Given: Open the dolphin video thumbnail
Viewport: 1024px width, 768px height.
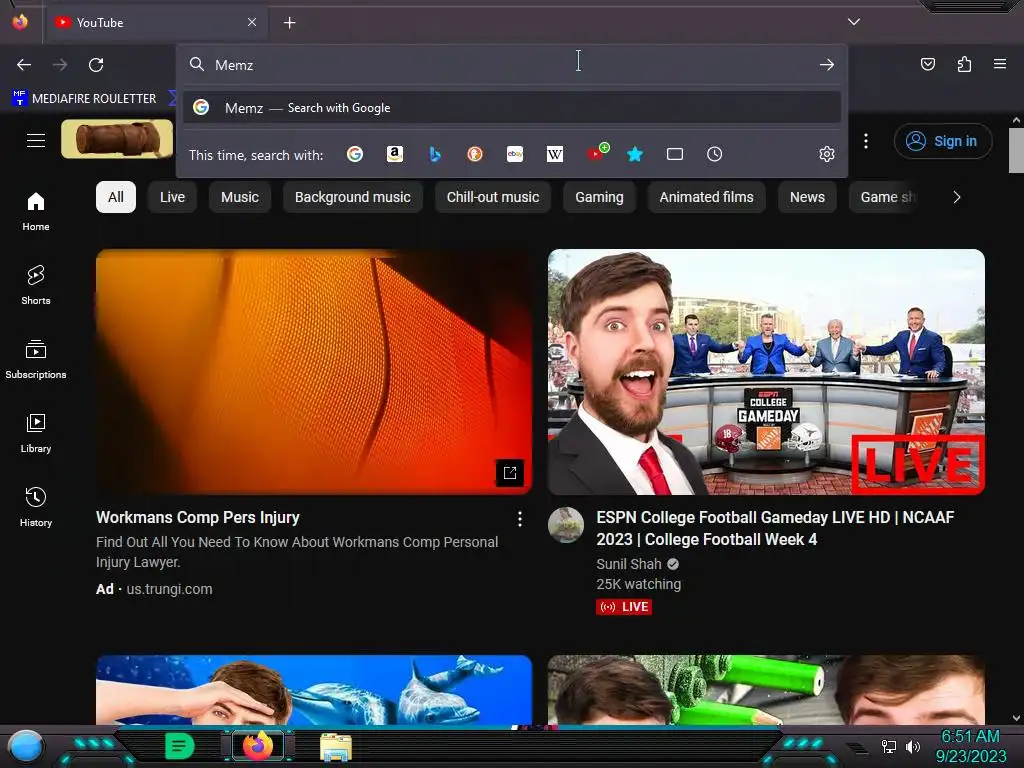Looking at the screenshot, I should pyautogui.click(x=314, y=690).
